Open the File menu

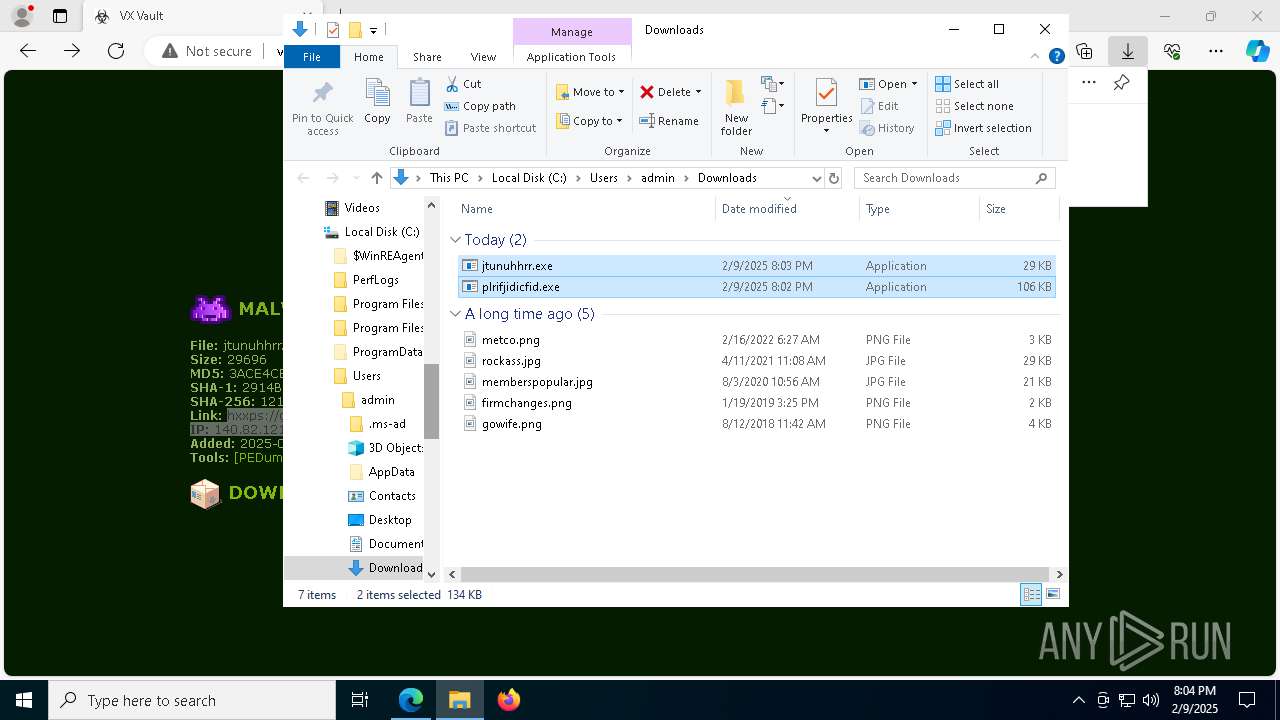click(312, 57)
